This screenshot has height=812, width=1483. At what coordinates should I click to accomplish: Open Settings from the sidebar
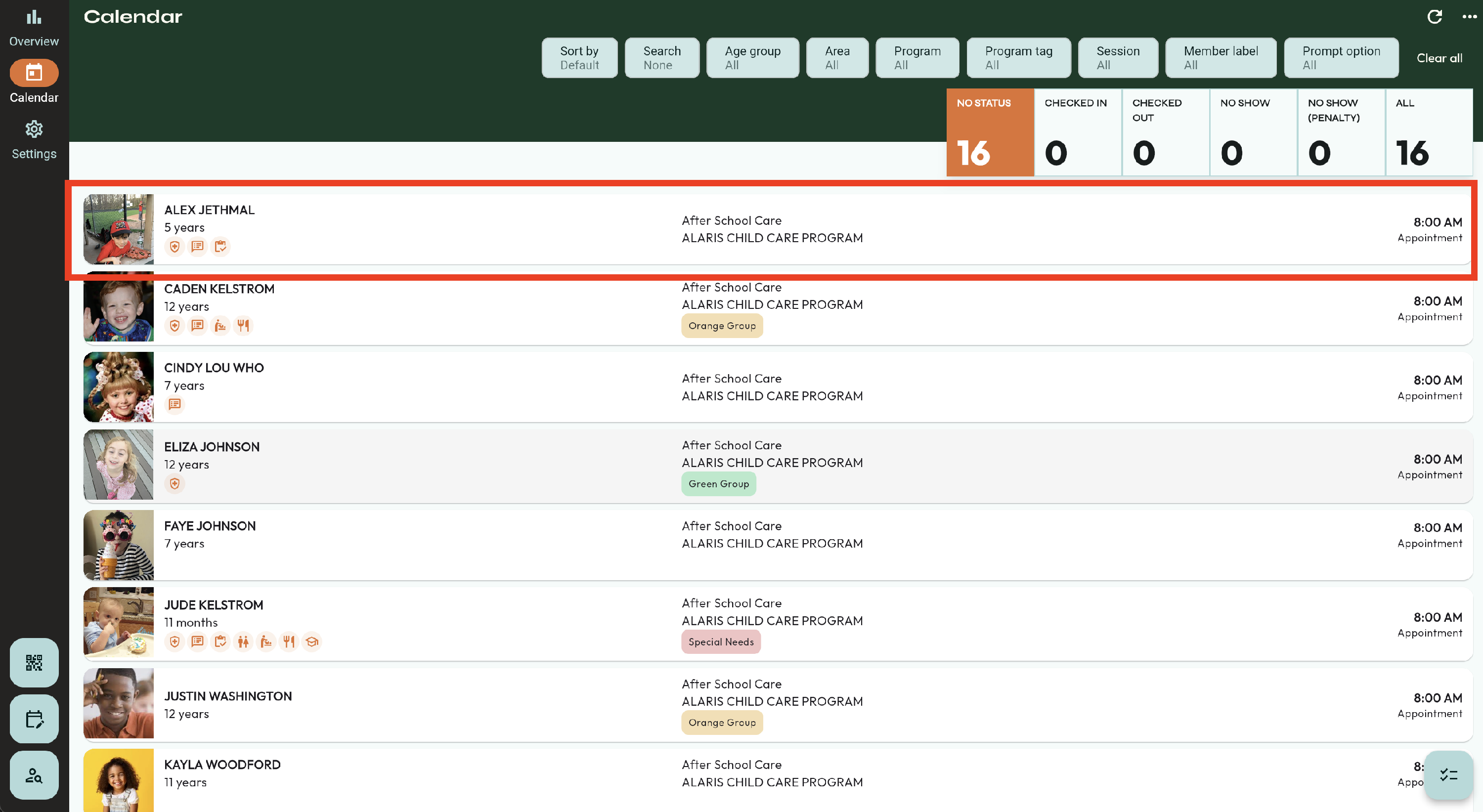tap(34, 140)
